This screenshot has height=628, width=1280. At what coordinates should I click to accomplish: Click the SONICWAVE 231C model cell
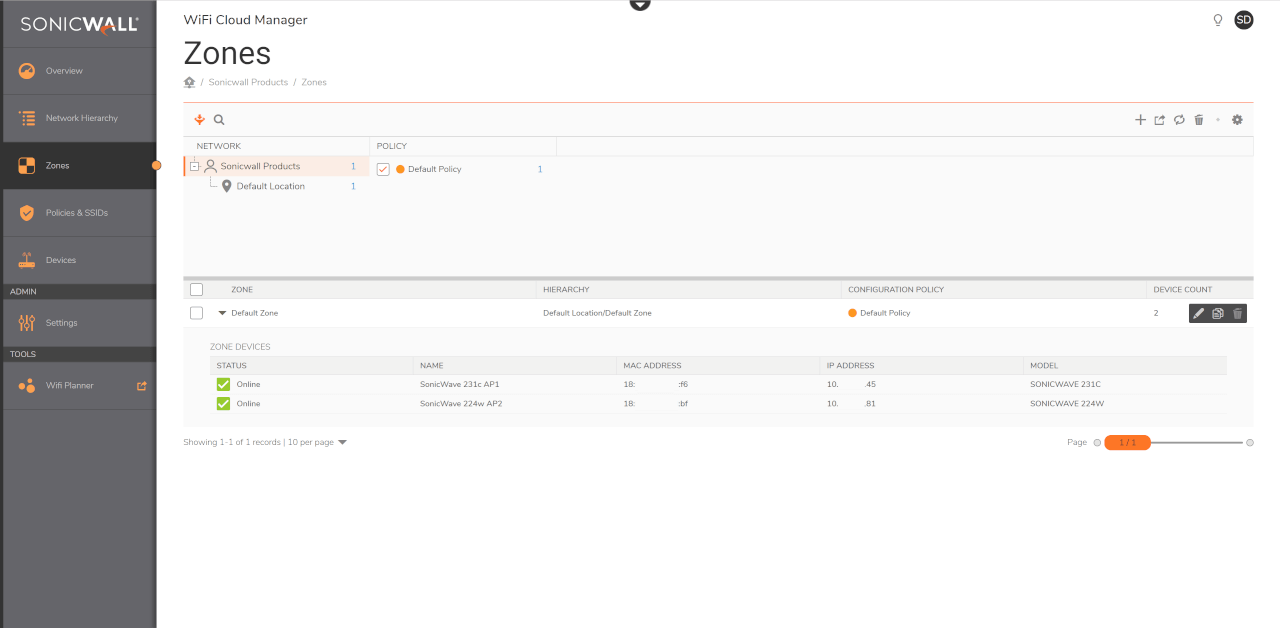click(x=1065, y=384)
